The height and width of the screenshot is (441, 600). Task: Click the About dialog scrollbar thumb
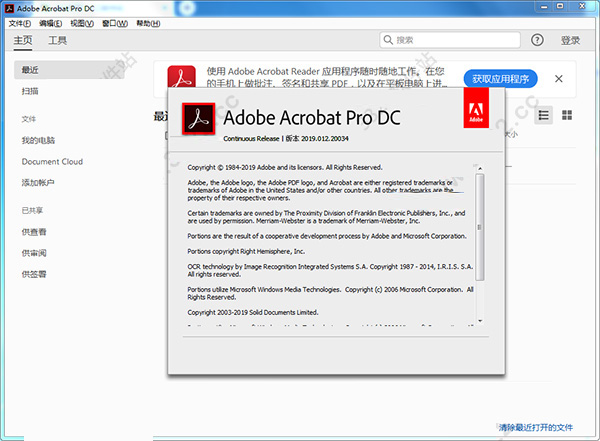(480, 227)
